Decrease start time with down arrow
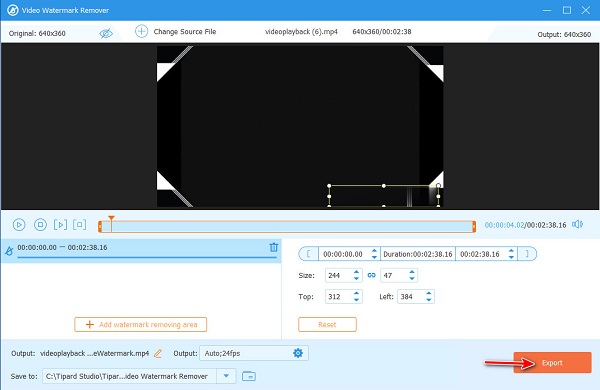600x390 pixels. (x=374, y=257)
